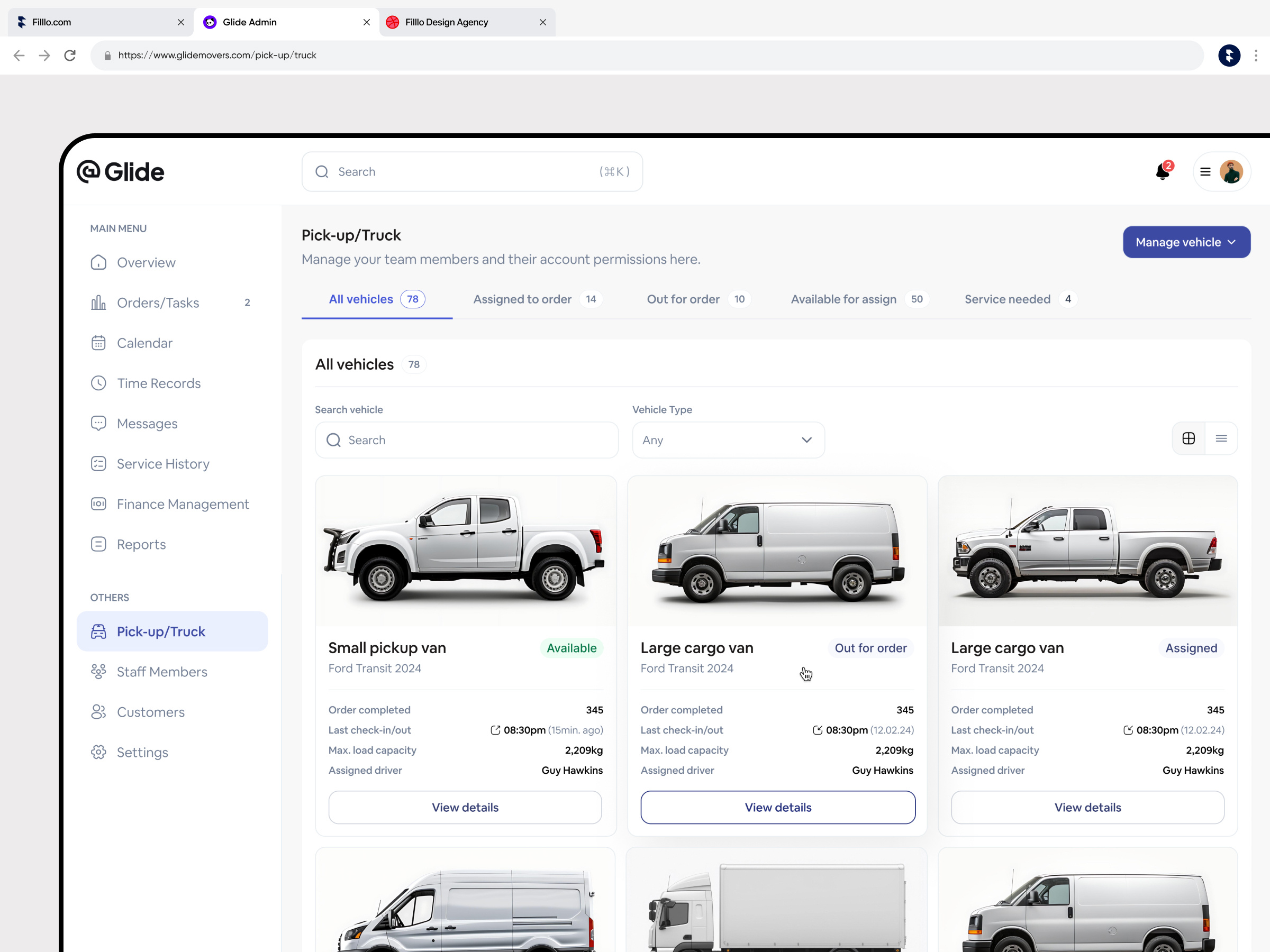1270x952 pixels.
Task: Open the Messages panel
Action: click(147, 424)
